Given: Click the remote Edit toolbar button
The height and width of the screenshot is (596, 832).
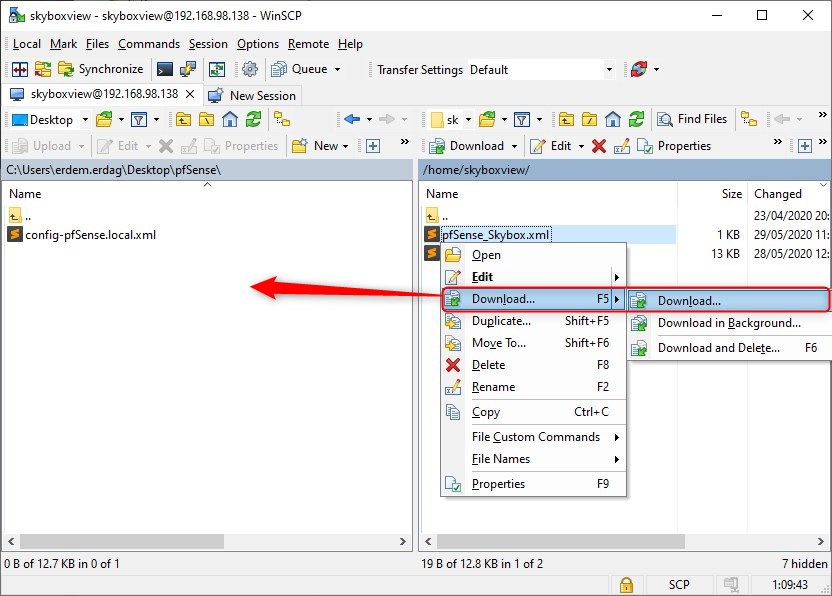Looking at the screenshot, I should pos(551,146).
